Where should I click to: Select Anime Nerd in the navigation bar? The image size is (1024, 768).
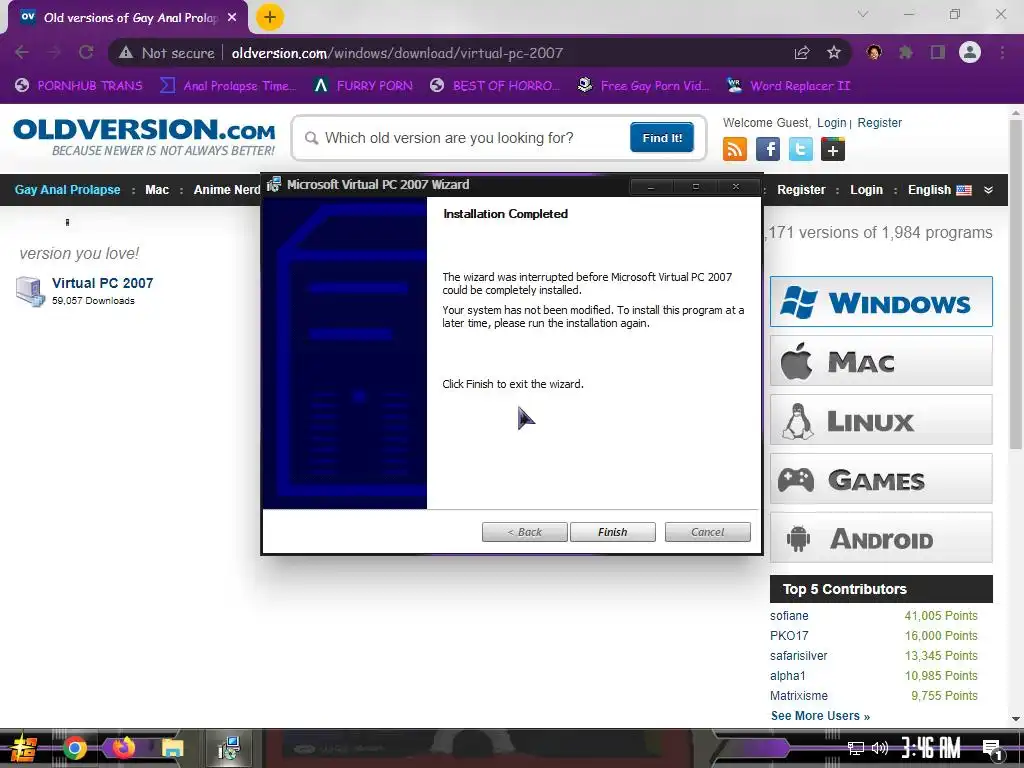(227, 189)
